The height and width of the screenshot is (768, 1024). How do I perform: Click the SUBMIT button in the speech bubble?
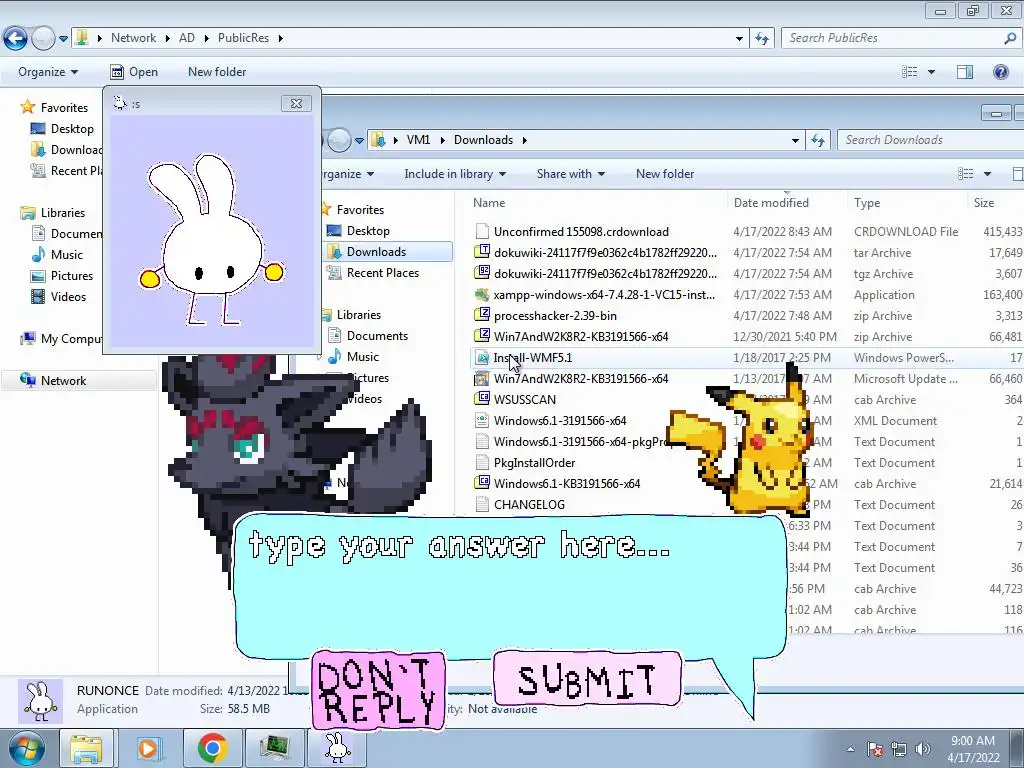point(587,679)
